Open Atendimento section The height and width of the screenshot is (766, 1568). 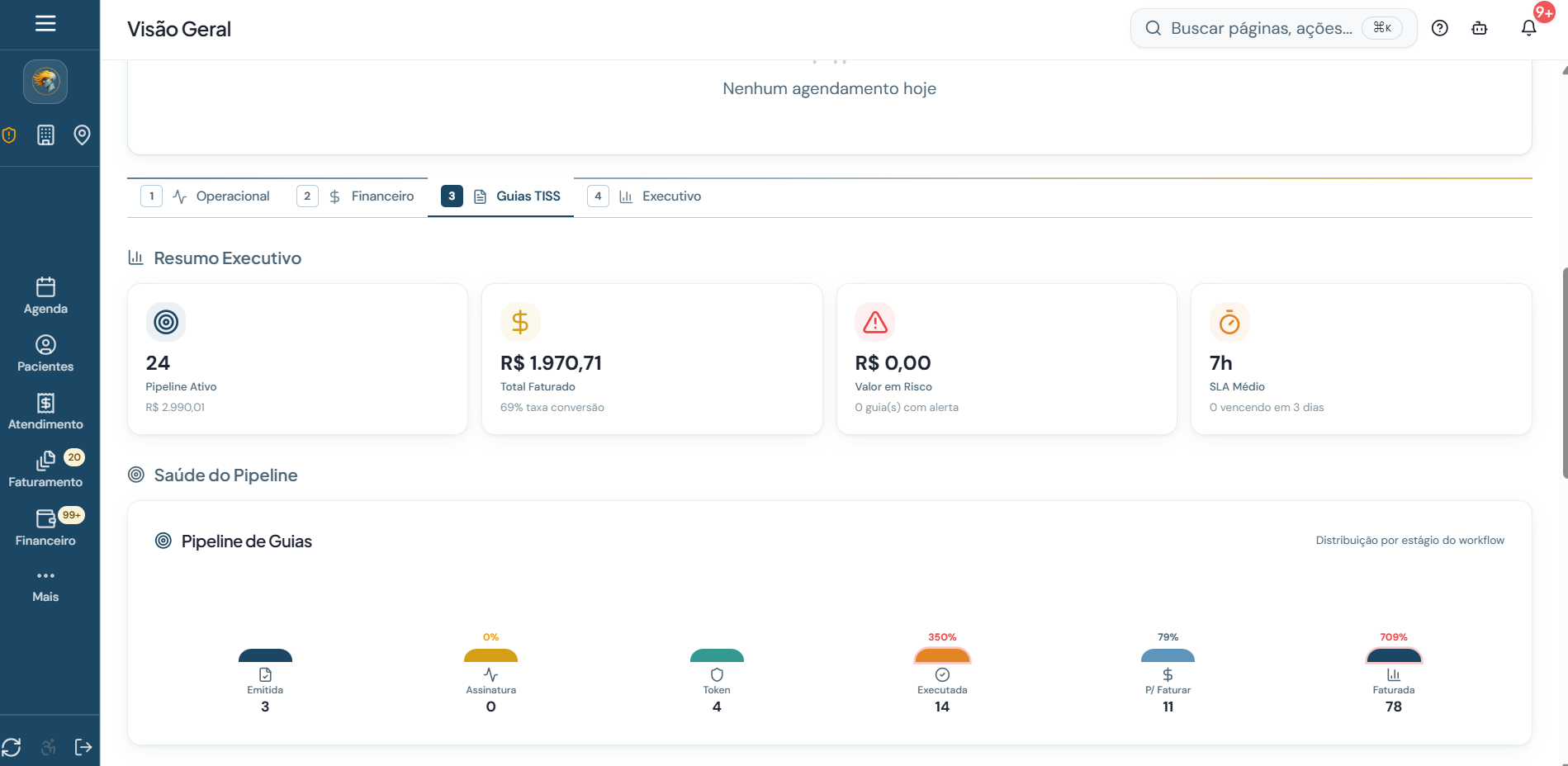point(45,412)
